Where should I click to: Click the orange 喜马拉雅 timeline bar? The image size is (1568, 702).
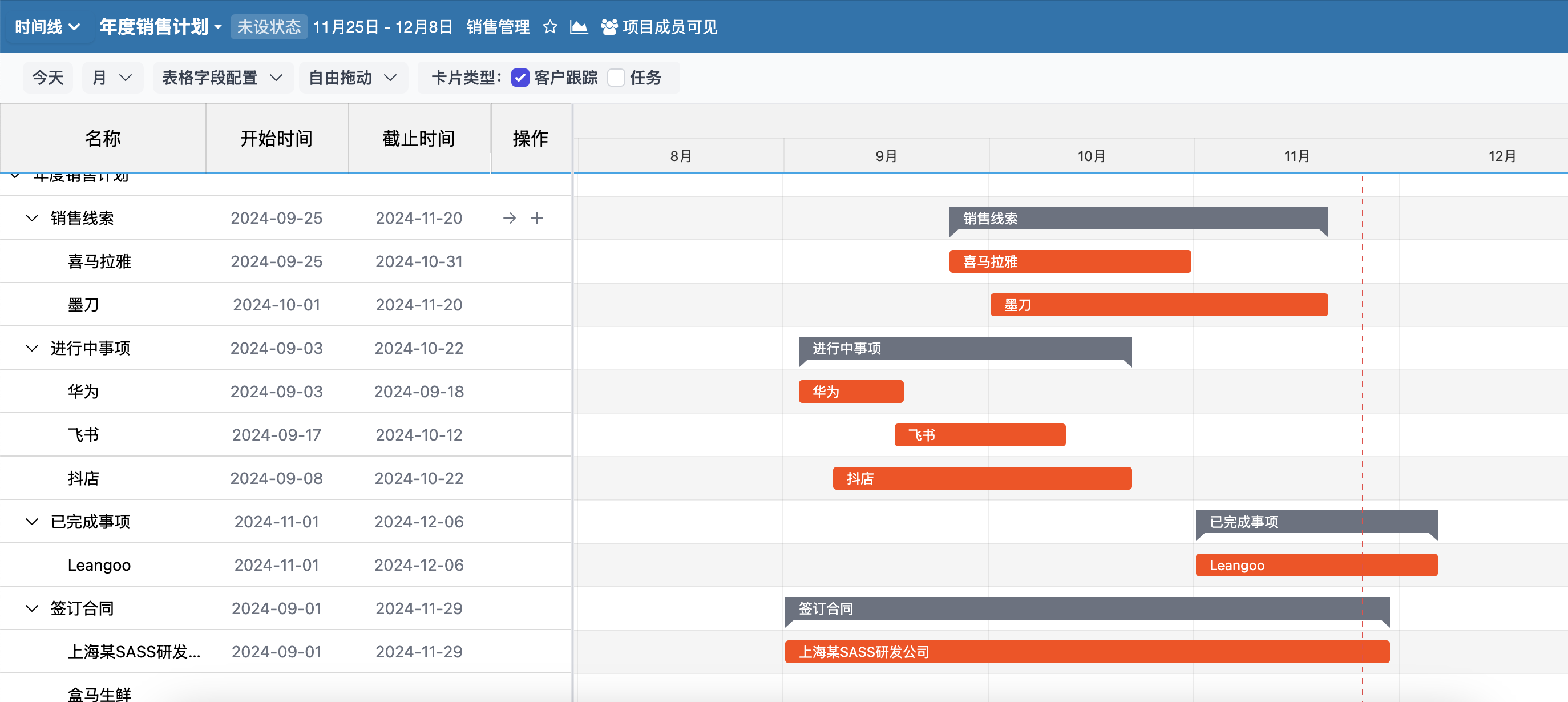[1069, 262]
